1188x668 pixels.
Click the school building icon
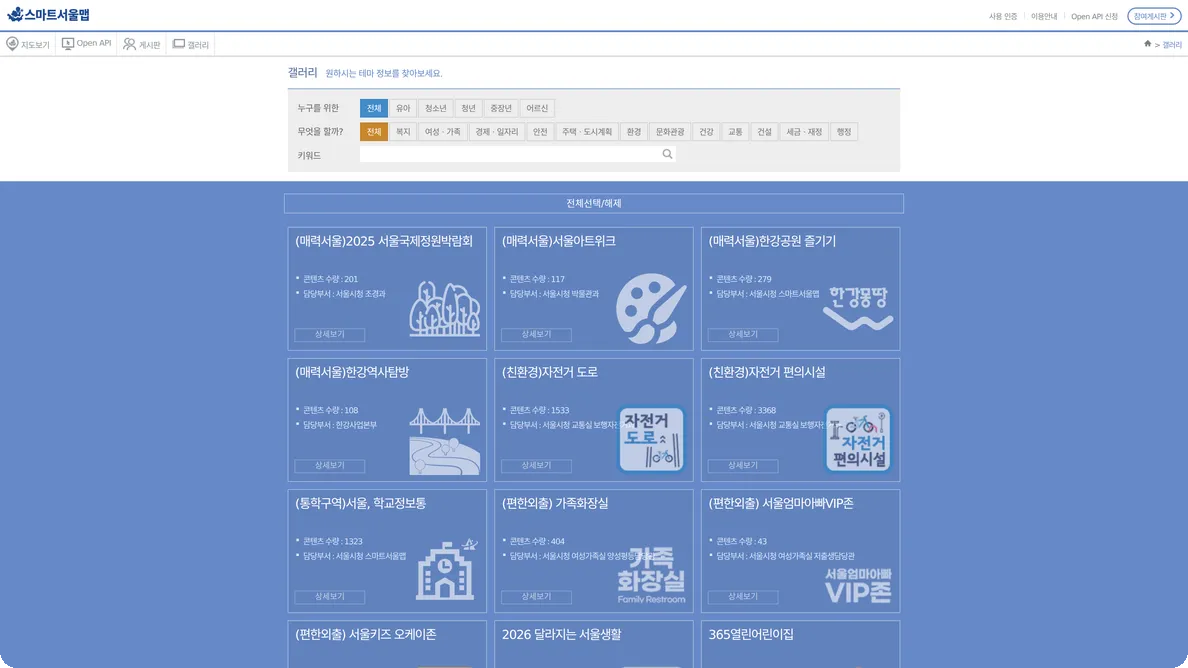(446, 570)
